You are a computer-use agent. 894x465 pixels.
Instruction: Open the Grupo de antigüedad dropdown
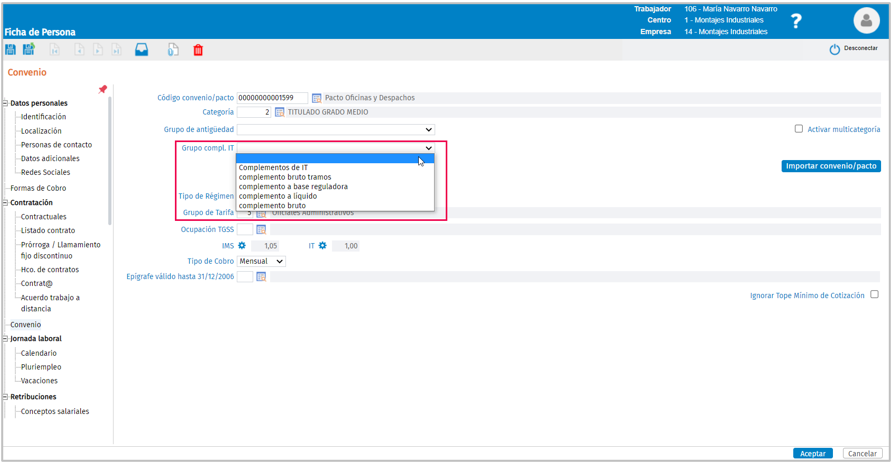point(335,130)
